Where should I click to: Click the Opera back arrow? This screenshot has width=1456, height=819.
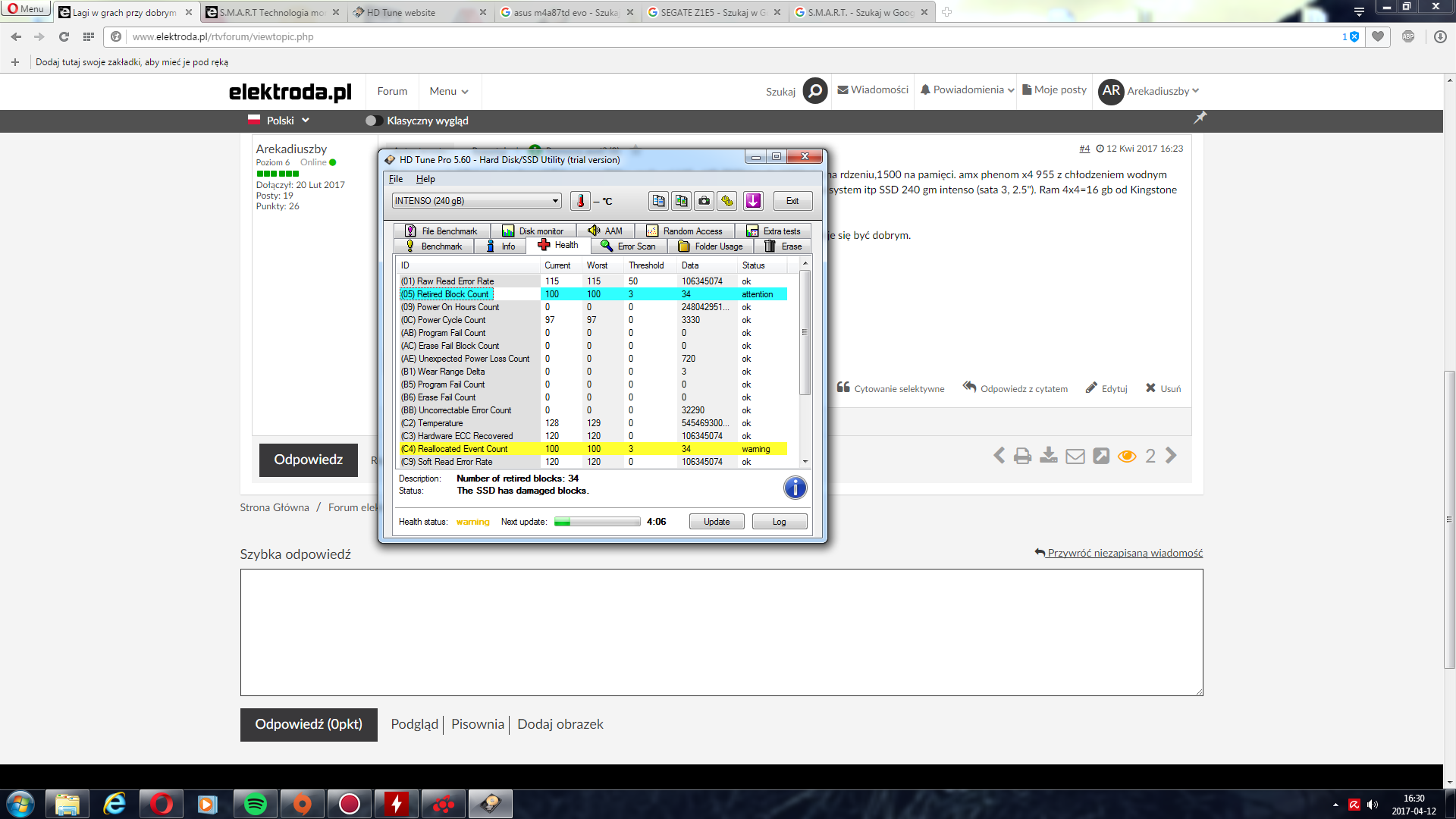pyautogui.click(x=17, y=36)
